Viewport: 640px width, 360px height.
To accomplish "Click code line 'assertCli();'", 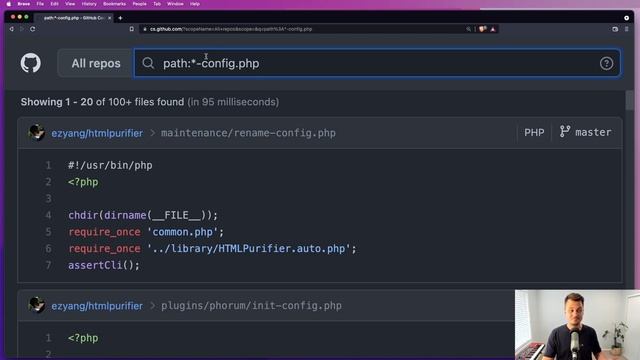I will 104,265.
